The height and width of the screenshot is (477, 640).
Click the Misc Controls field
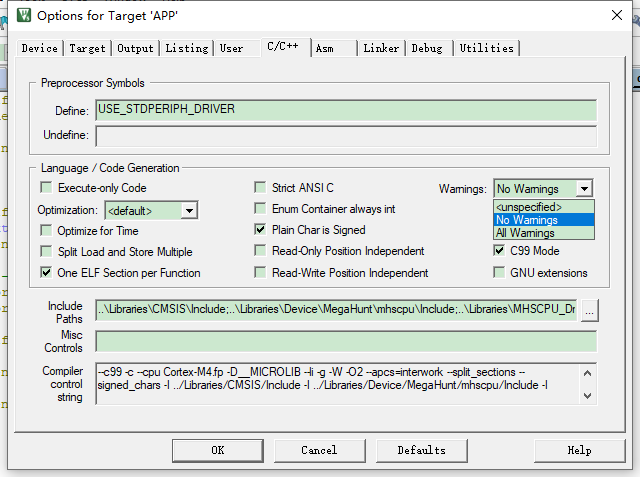(x=346, y=342)
